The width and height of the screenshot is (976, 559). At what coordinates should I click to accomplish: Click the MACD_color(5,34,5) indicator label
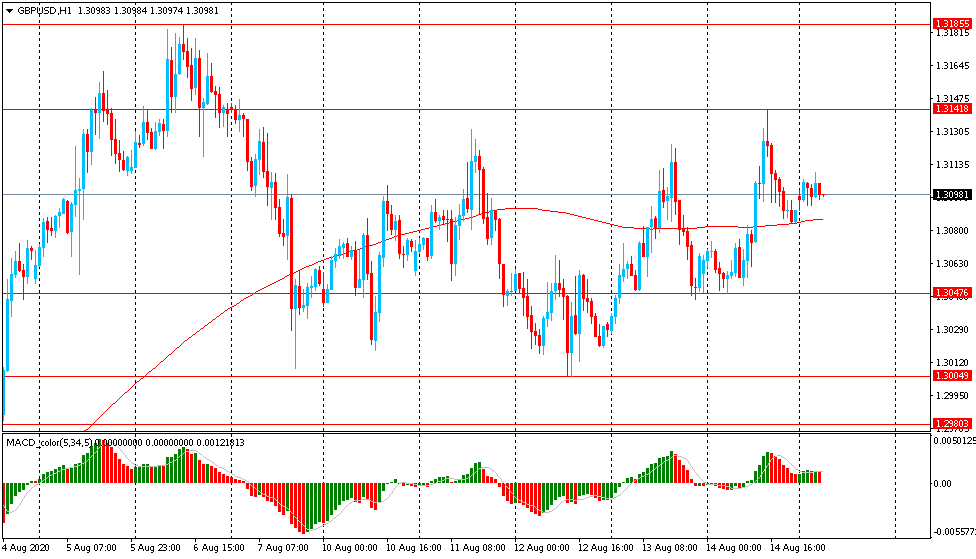49,442
